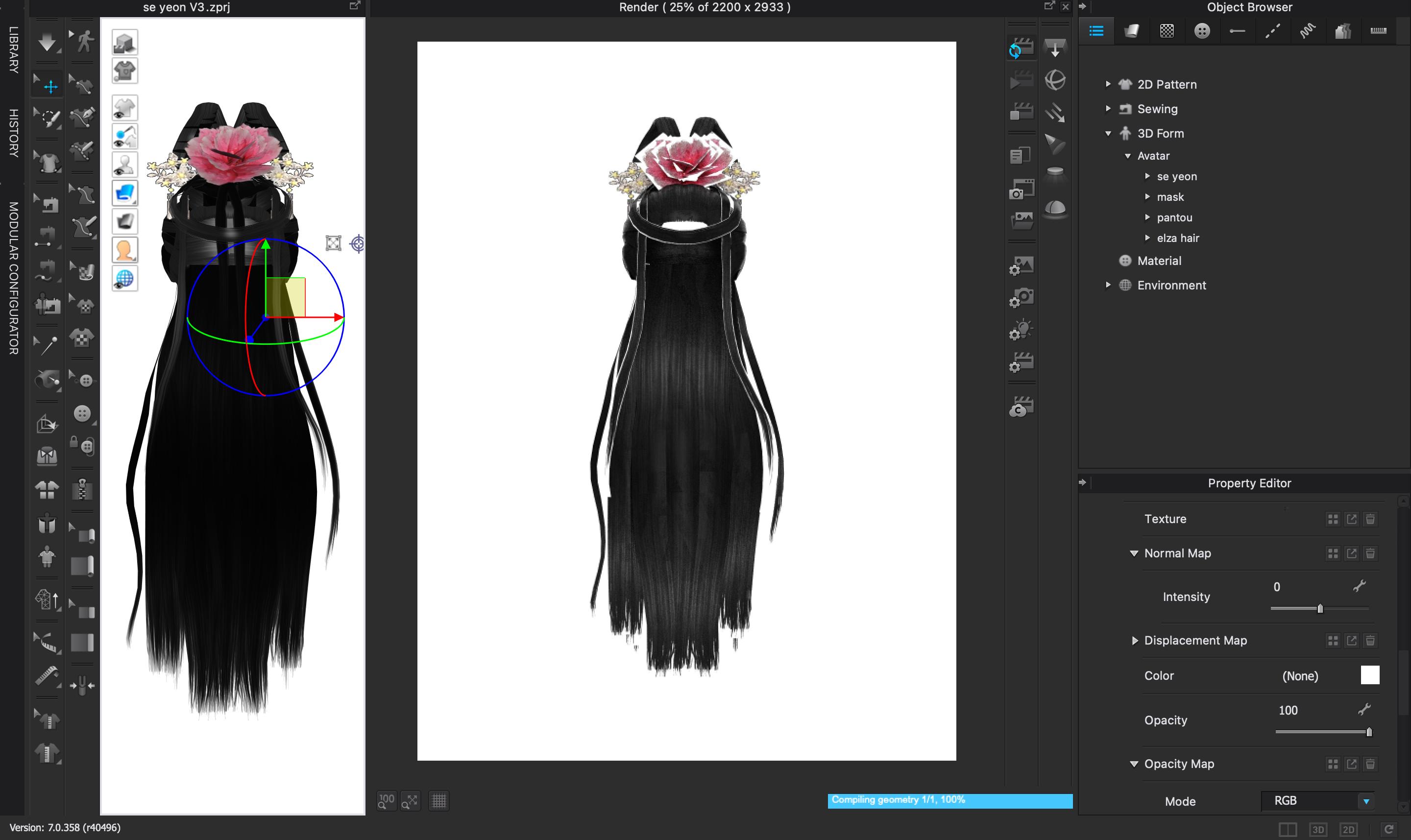Image resolution: width=1411 pixels, height=840 pixels.
Task: Click the focus target icon in 3D window
Action: click(x=357, y=243)
